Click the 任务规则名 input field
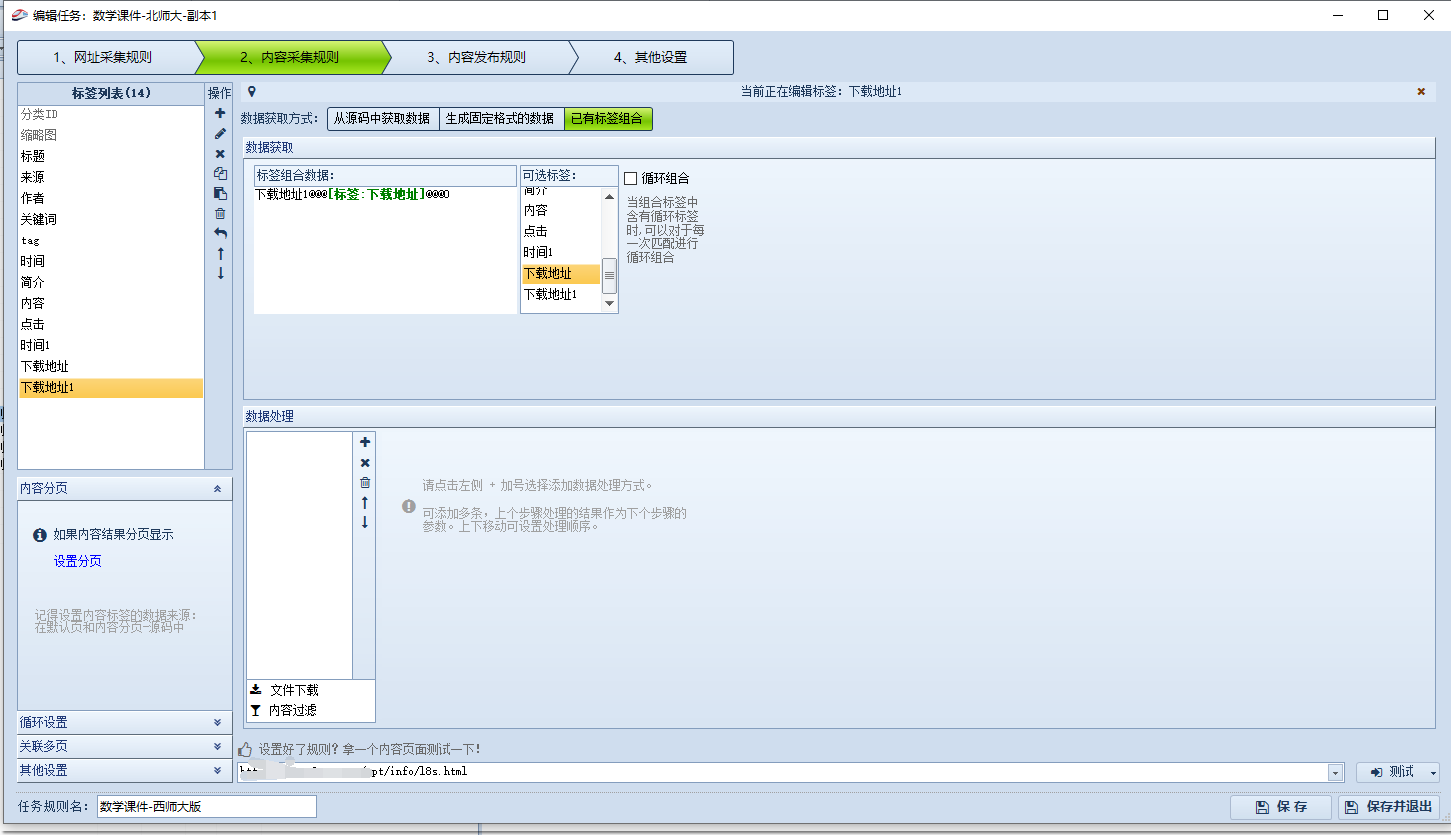Image resolution: width=1451 pixels, height=835 pixels. tap(206, 807)
